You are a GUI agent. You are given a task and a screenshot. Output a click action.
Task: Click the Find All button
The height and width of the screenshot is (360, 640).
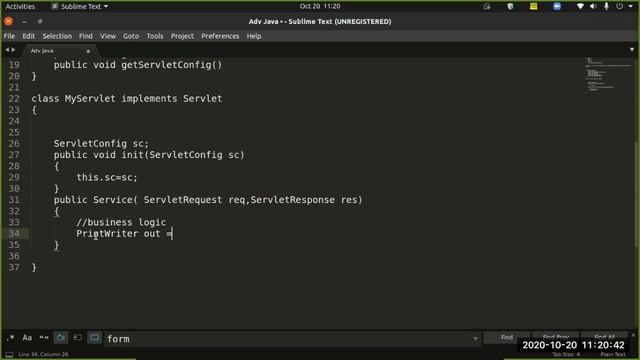tap(604, 338)
